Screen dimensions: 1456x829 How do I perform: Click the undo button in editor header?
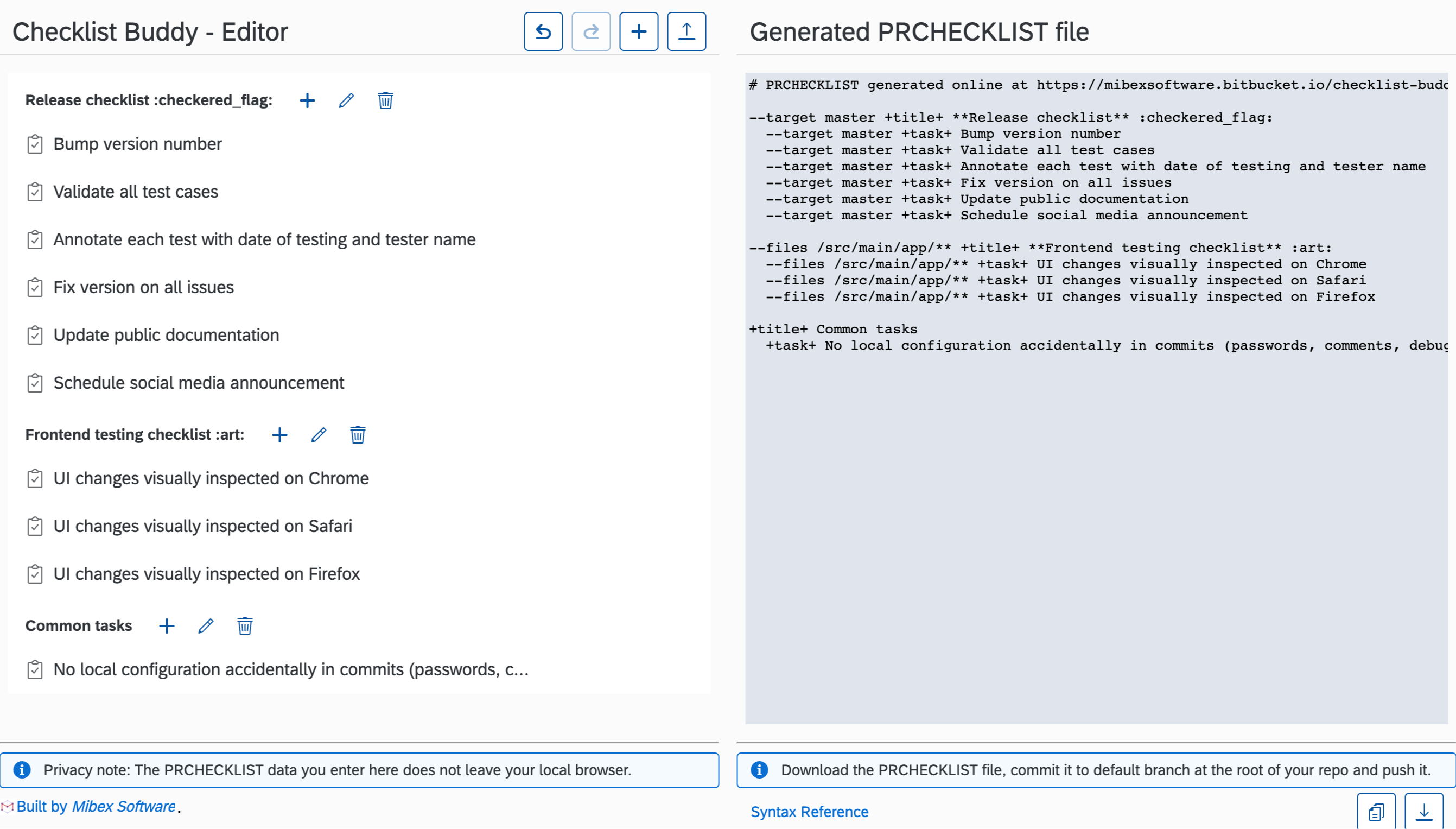(x=543, y=32)
